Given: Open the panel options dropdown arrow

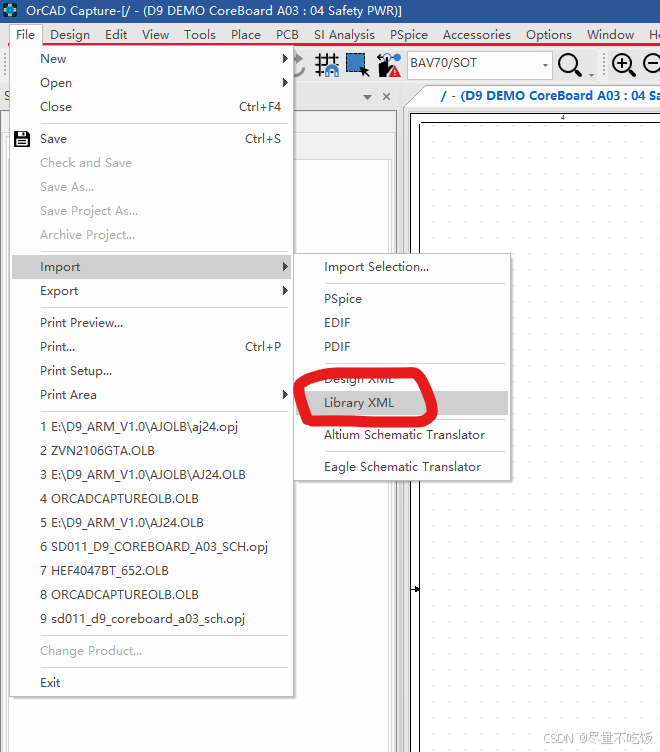Looking at the screenshot, I should pos(367,97).
